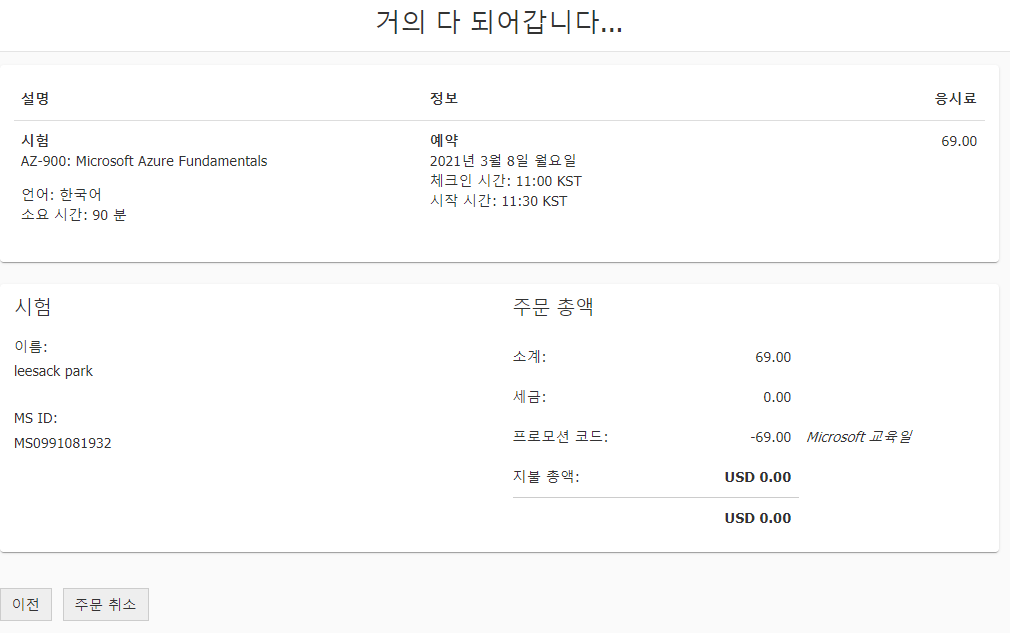
Task: Select the ID MS0991081932
Action: pyautogui.click(x=62, y=443)
